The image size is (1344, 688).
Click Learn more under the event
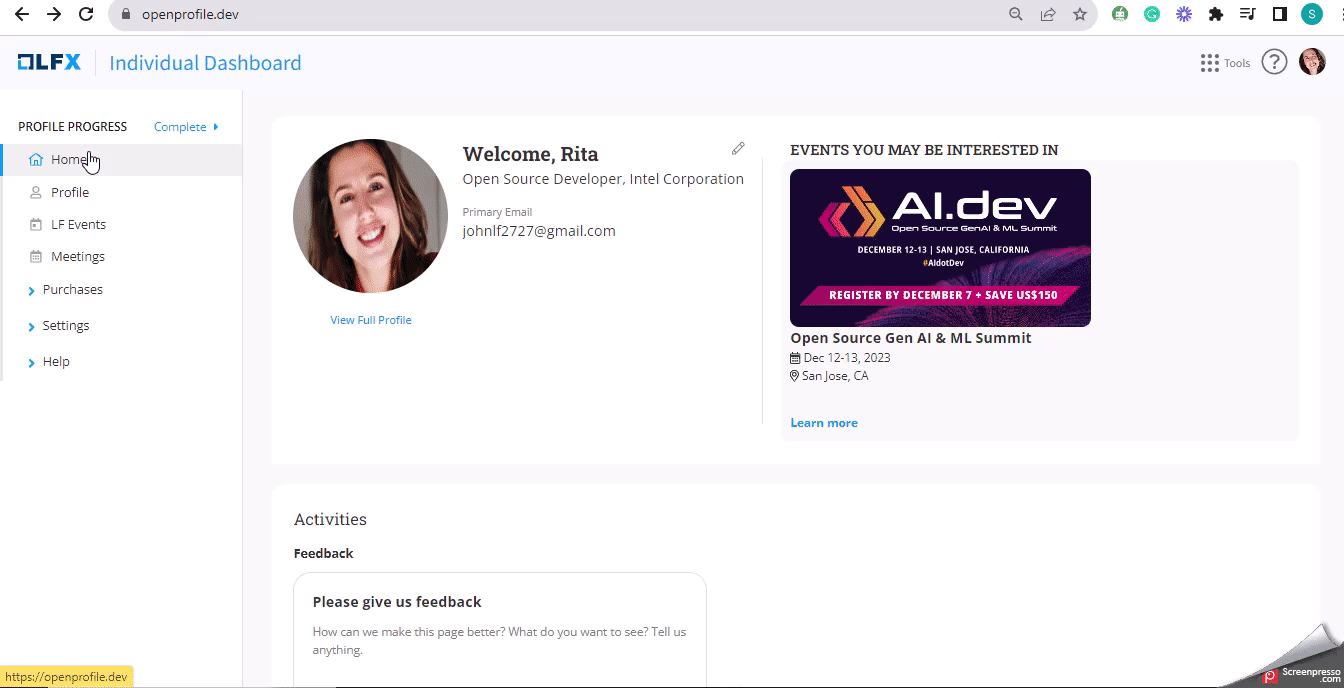click(824, 423)
